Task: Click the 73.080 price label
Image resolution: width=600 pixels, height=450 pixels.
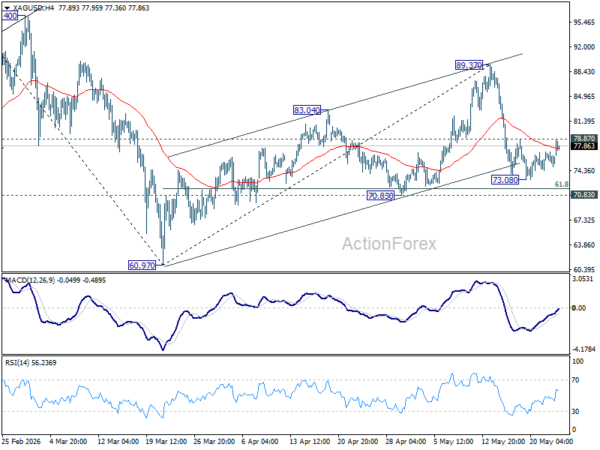Action: click(505, 180)
